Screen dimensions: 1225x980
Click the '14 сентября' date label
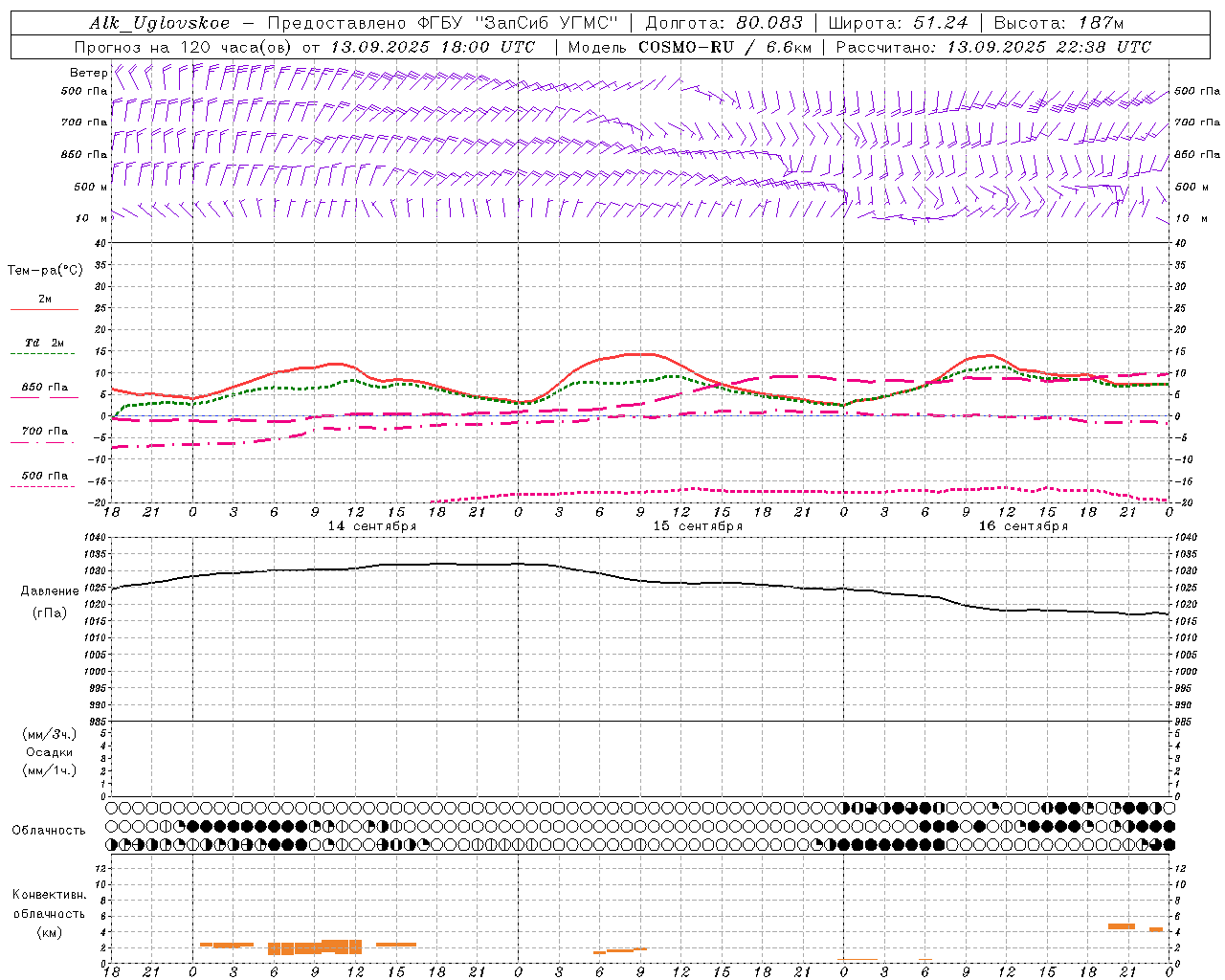[x=372, y=526]
